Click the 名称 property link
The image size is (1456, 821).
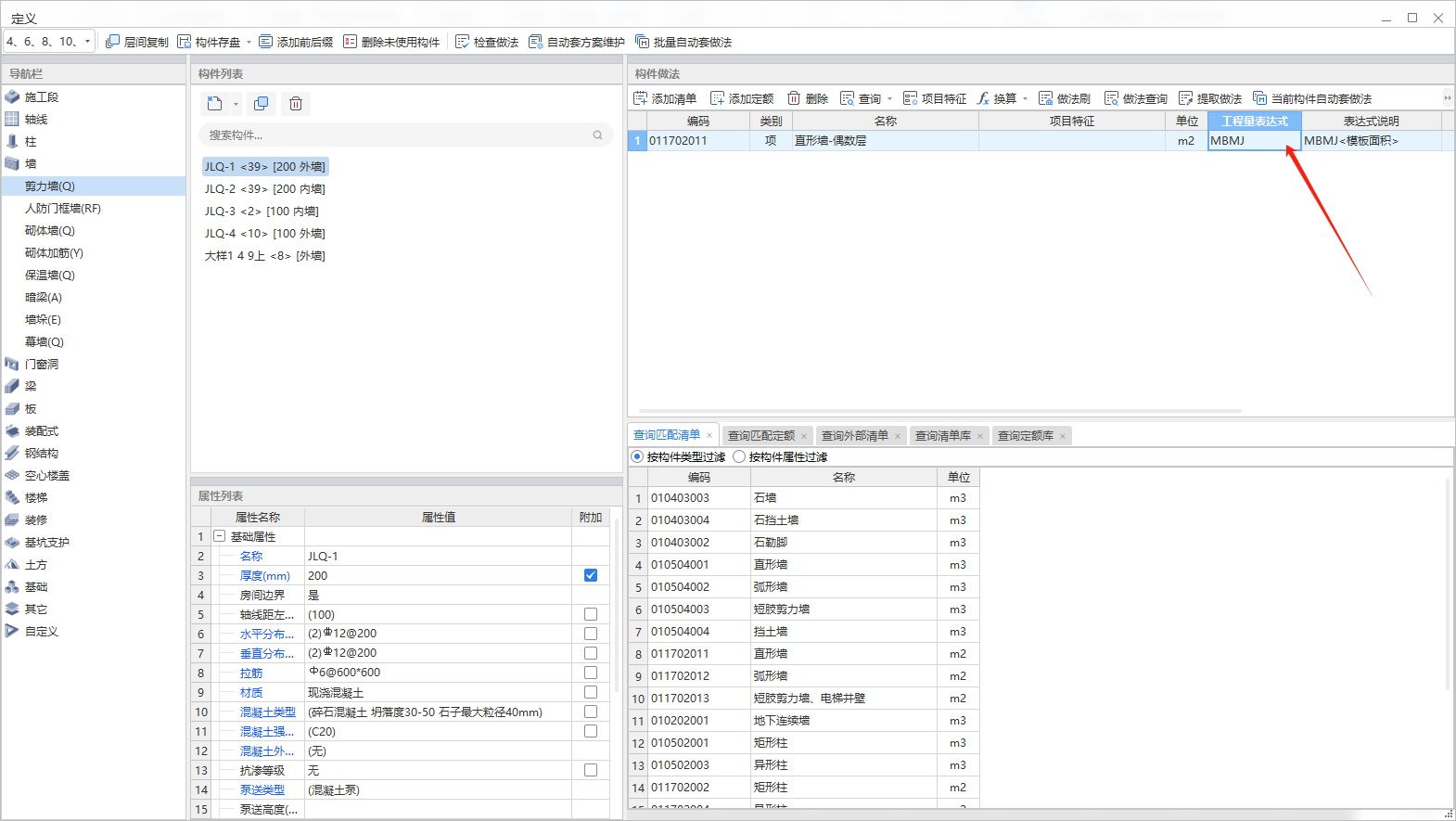(x=251, y=556)
